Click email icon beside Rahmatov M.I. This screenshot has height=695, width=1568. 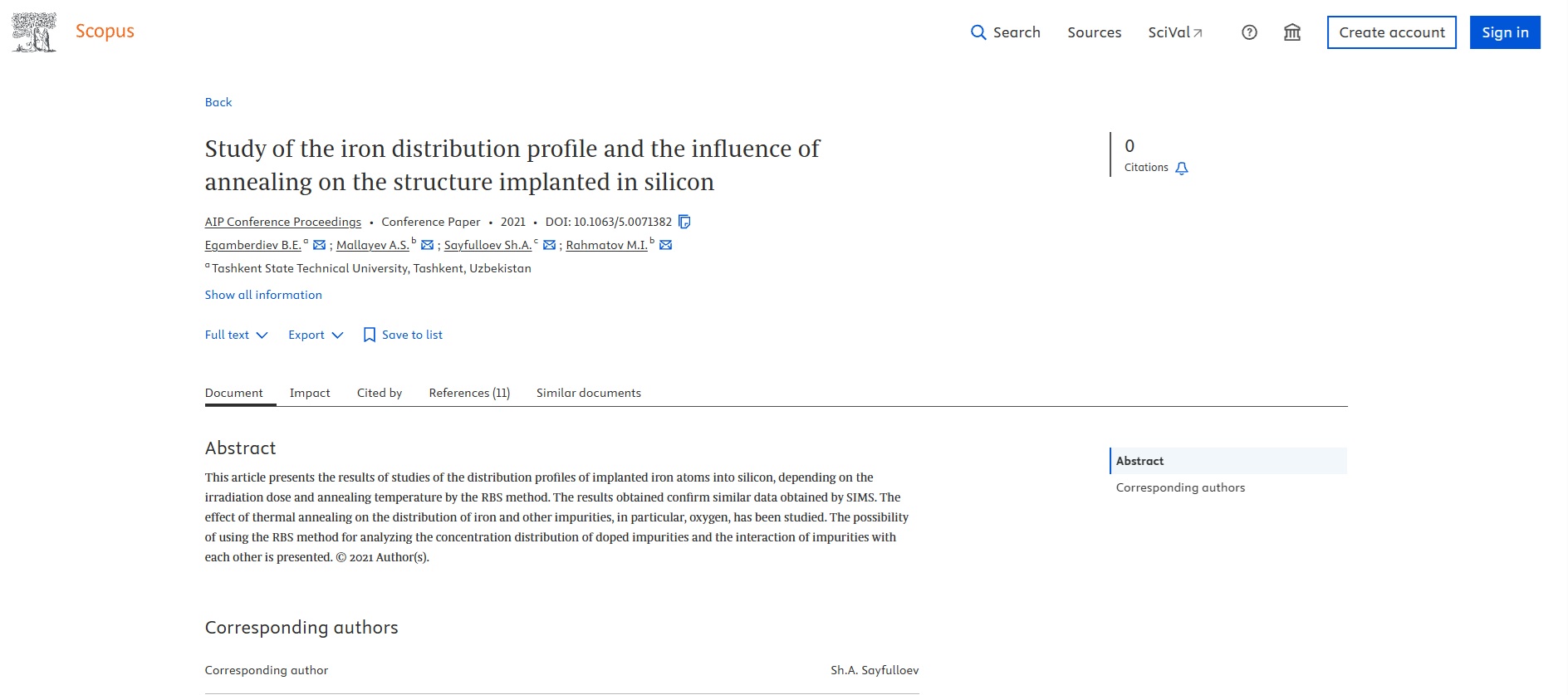[665, 245]
